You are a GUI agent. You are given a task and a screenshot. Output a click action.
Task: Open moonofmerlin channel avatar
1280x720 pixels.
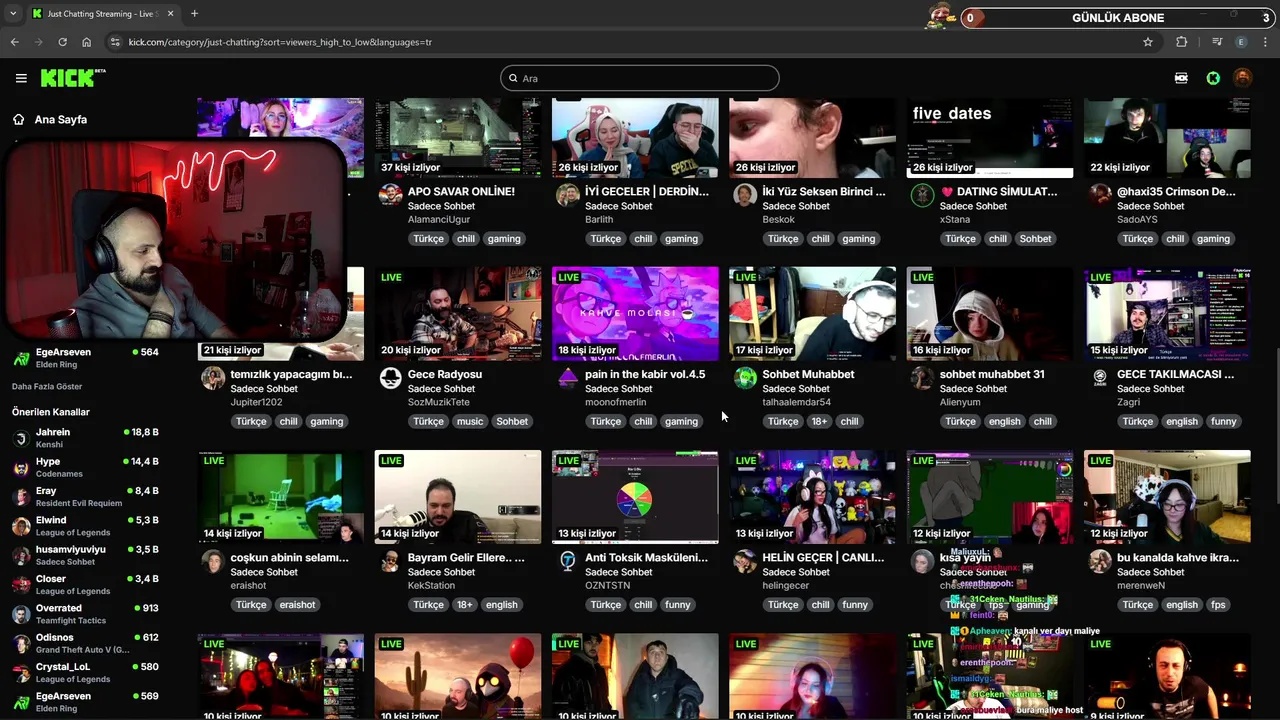pyautogui.click(x=567, y=377)
